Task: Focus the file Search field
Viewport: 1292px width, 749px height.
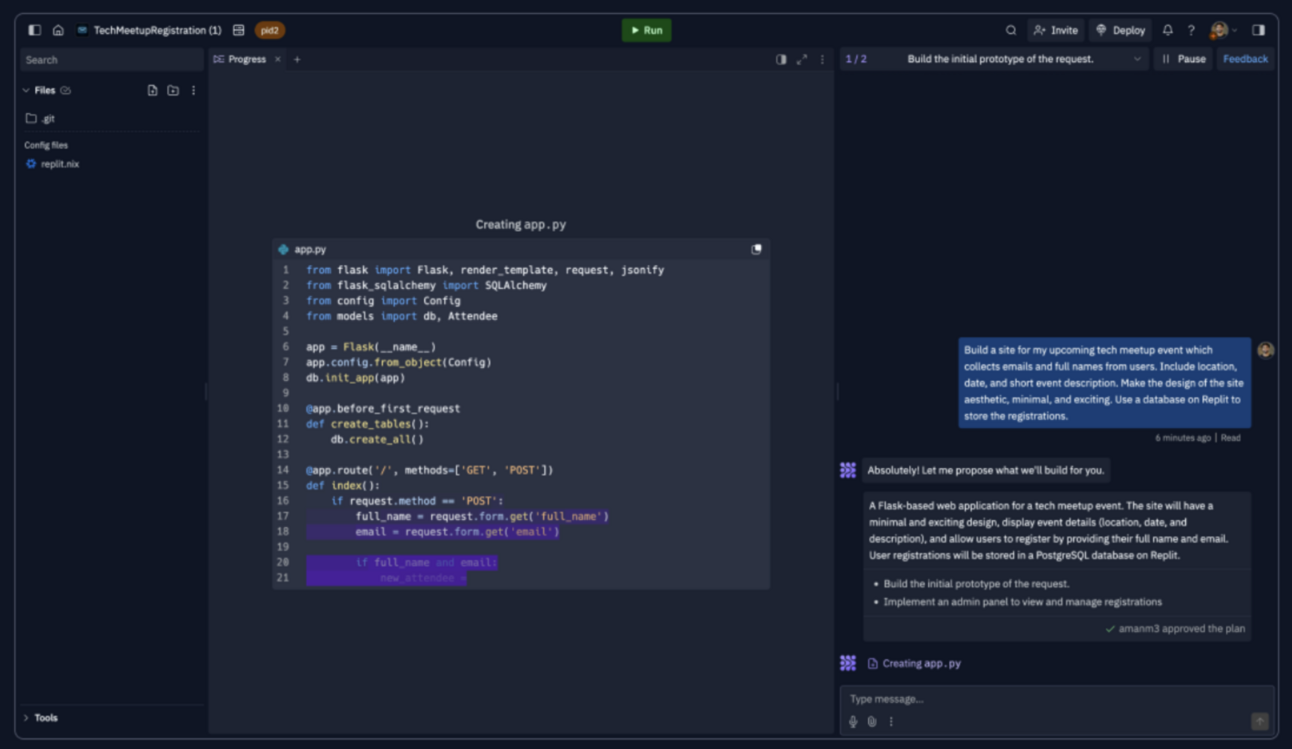Action: point(112,60)
